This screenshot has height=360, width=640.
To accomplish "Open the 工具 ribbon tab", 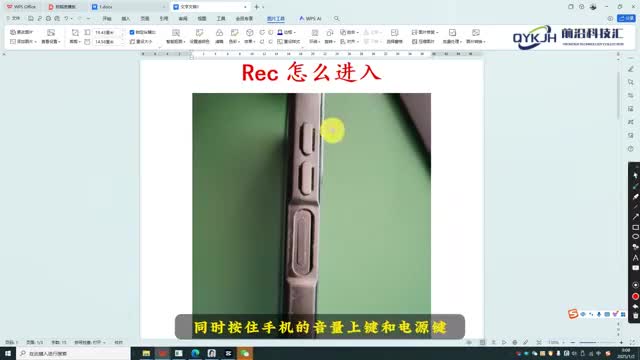I will (x=221, y=19).
